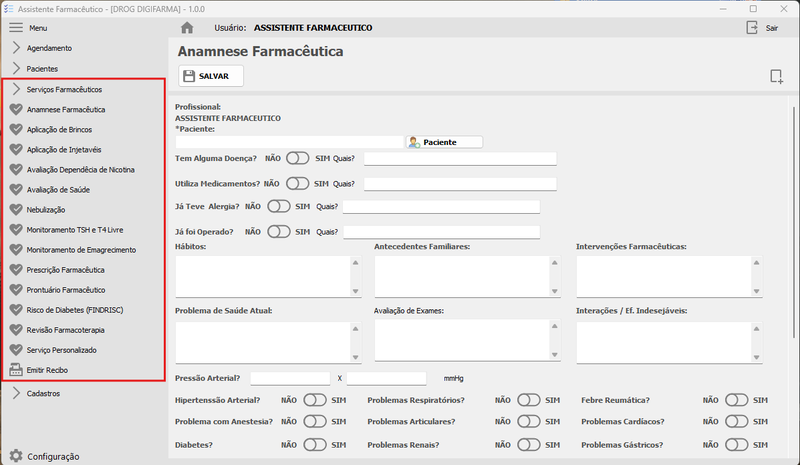Screen dimensions: 800x465
Task: Open the hamburger Menu icon
Action: coord(16,28)
